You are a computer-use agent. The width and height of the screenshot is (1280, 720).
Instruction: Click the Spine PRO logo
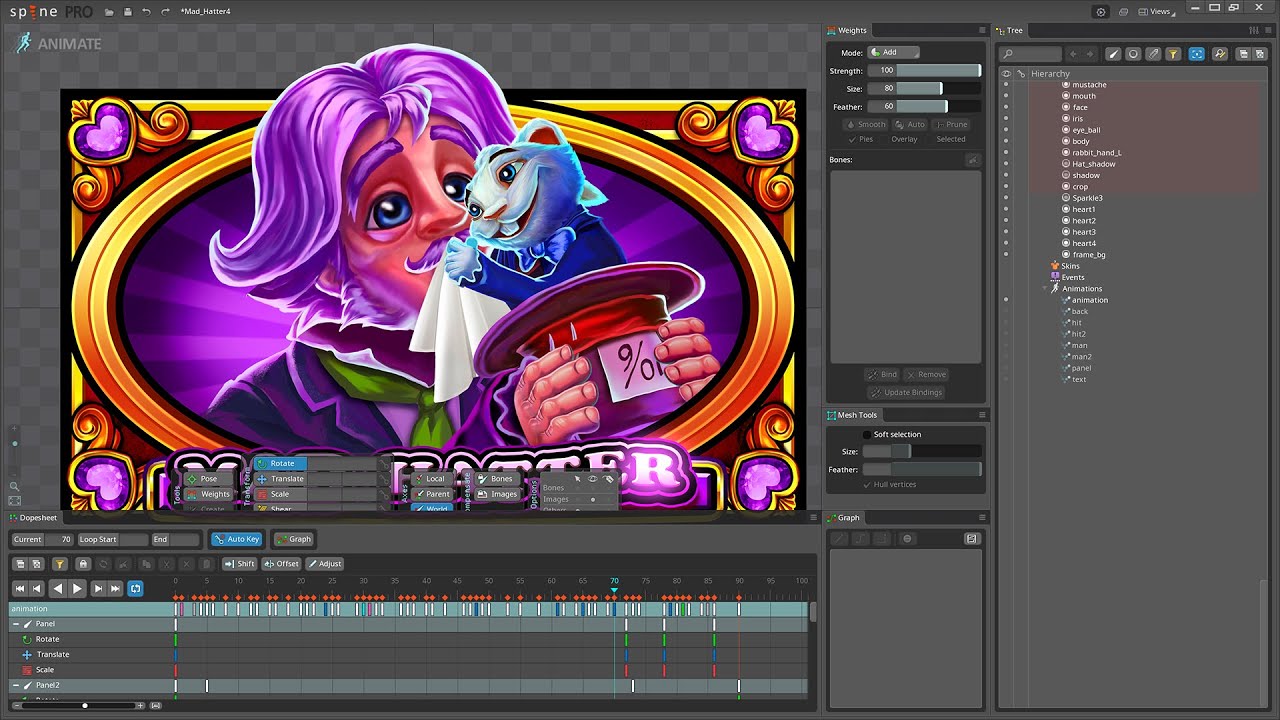pos(51,12)
